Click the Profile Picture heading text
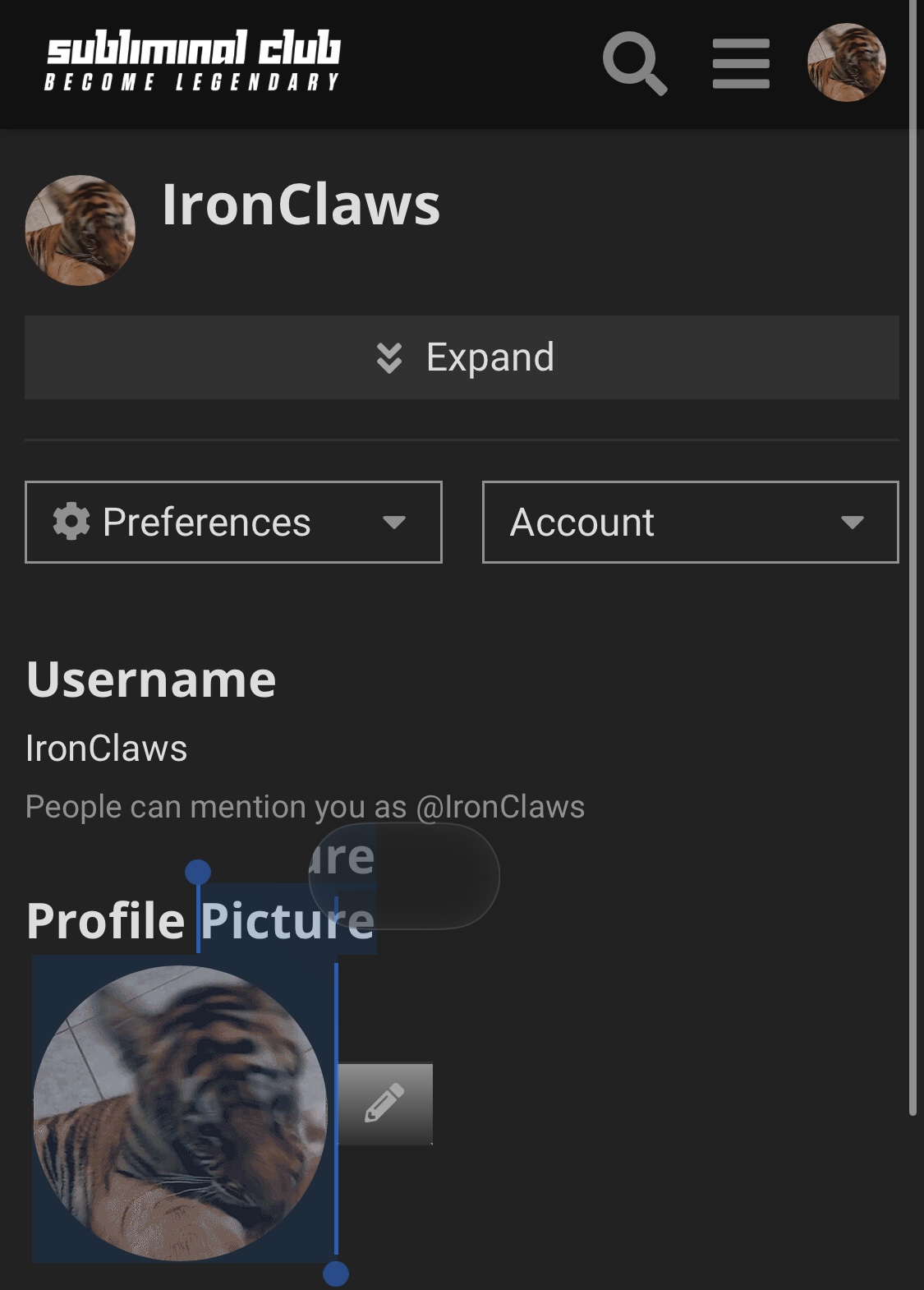Image resolution: width=924 pixels, height=1290 pixels. pyautogui.click(x=200, y=920)
